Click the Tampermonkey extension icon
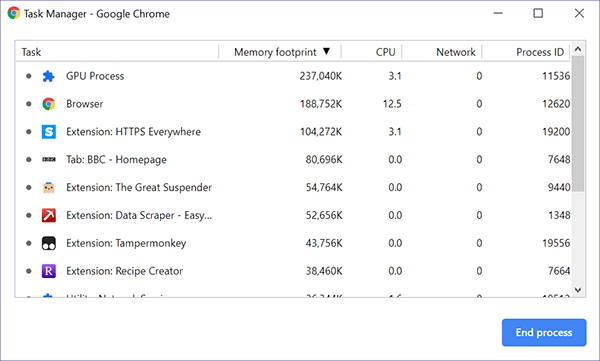 point(49,243)
